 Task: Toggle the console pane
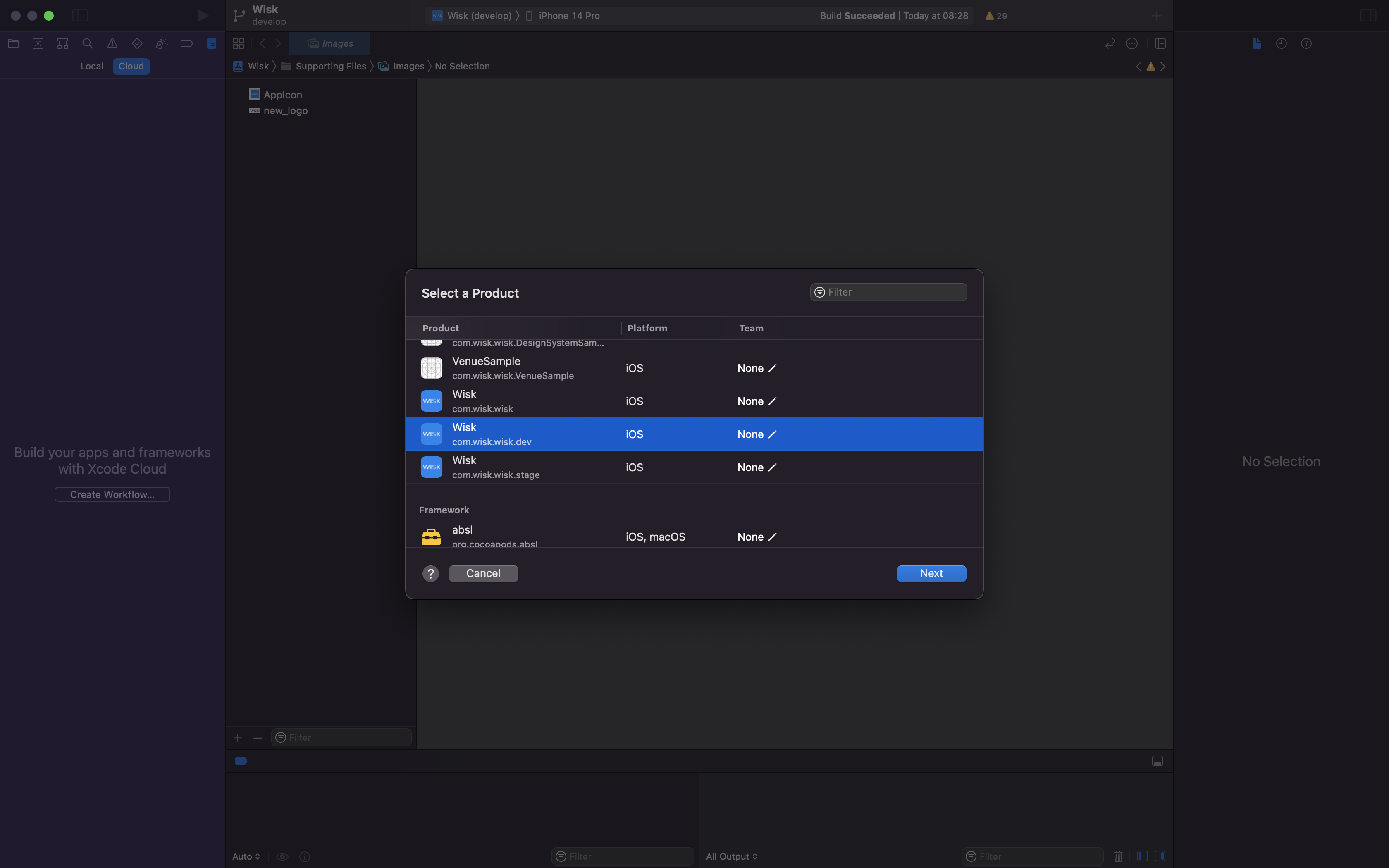tap(1160, 856)
